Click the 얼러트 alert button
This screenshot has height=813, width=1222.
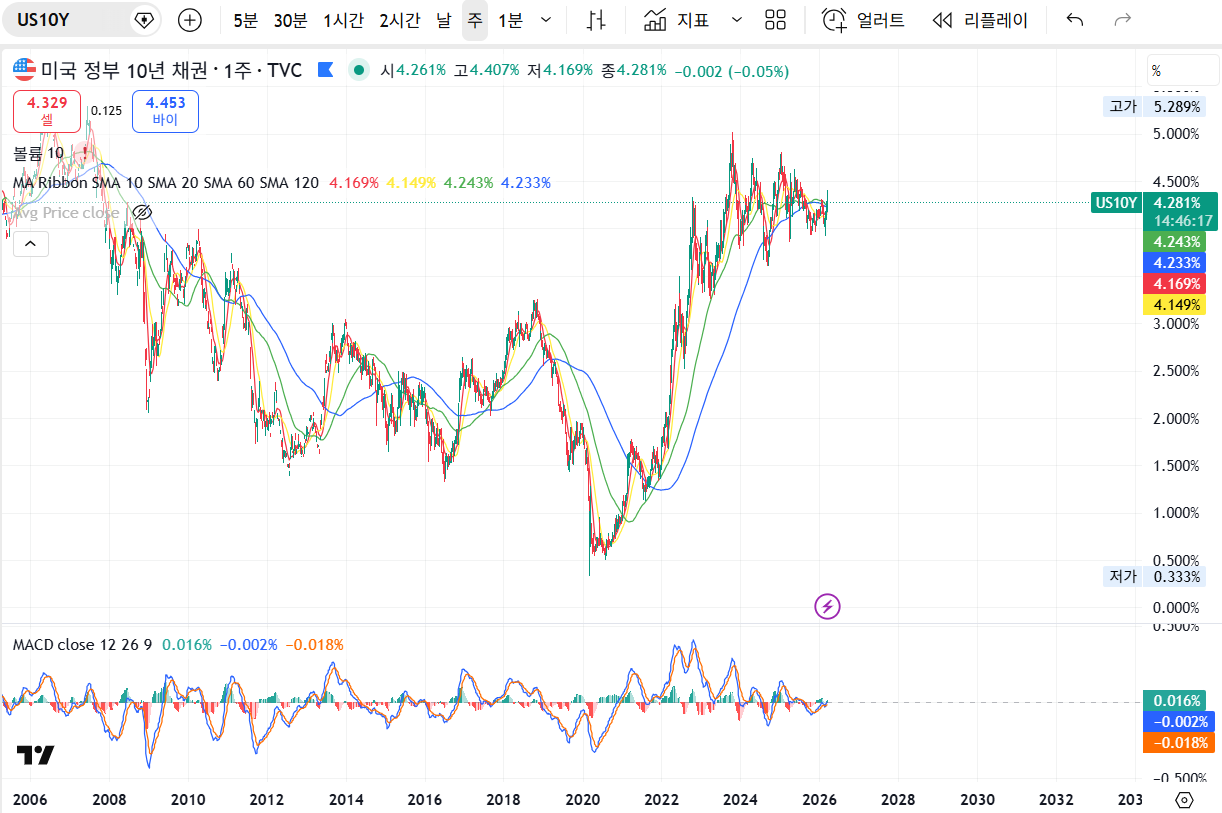[864, 20]
